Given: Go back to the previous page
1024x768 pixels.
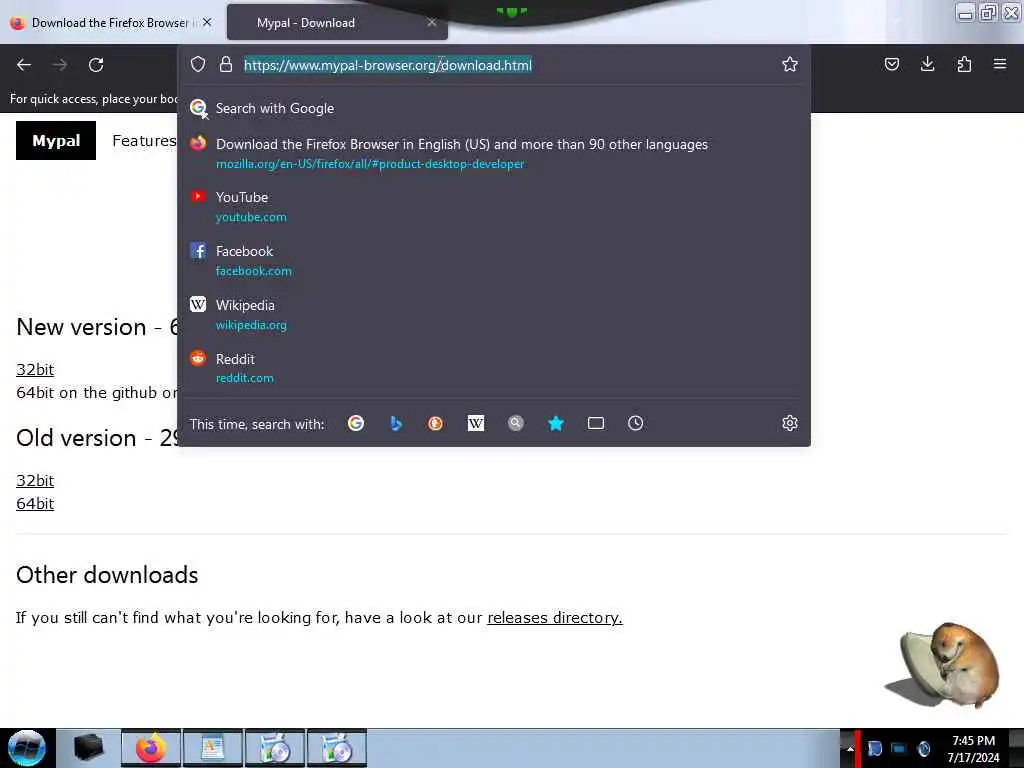Looking at the screenshot, I should pos(24,65).
